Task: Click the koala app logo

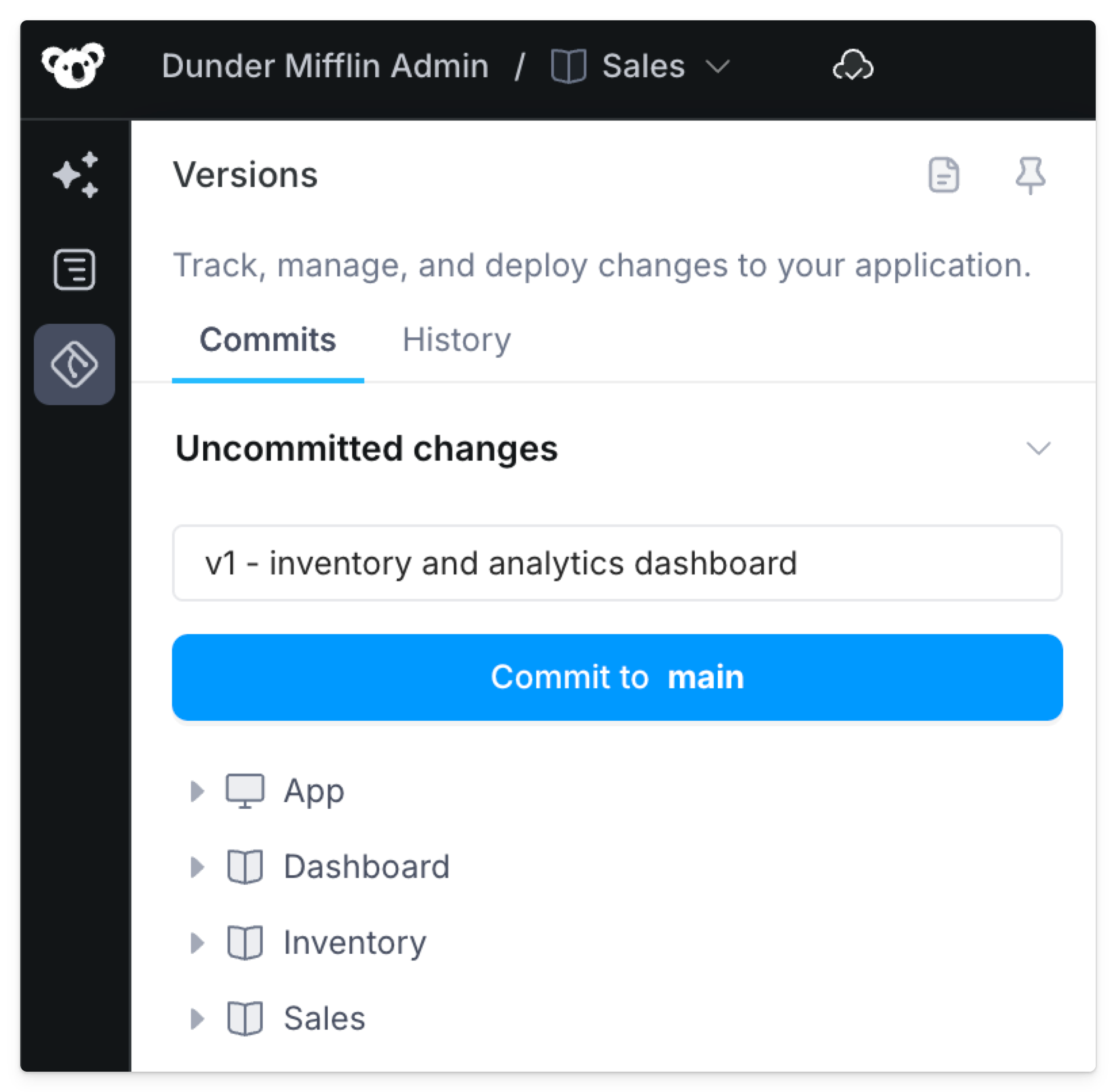Action: tap(73, 65)
